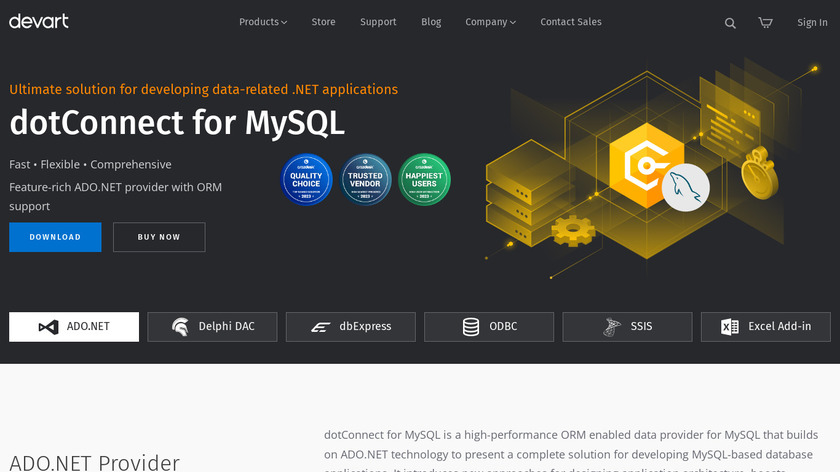
Task: Click the BUY NOW button
Action: pyautogui.click(x=159, y=237)
